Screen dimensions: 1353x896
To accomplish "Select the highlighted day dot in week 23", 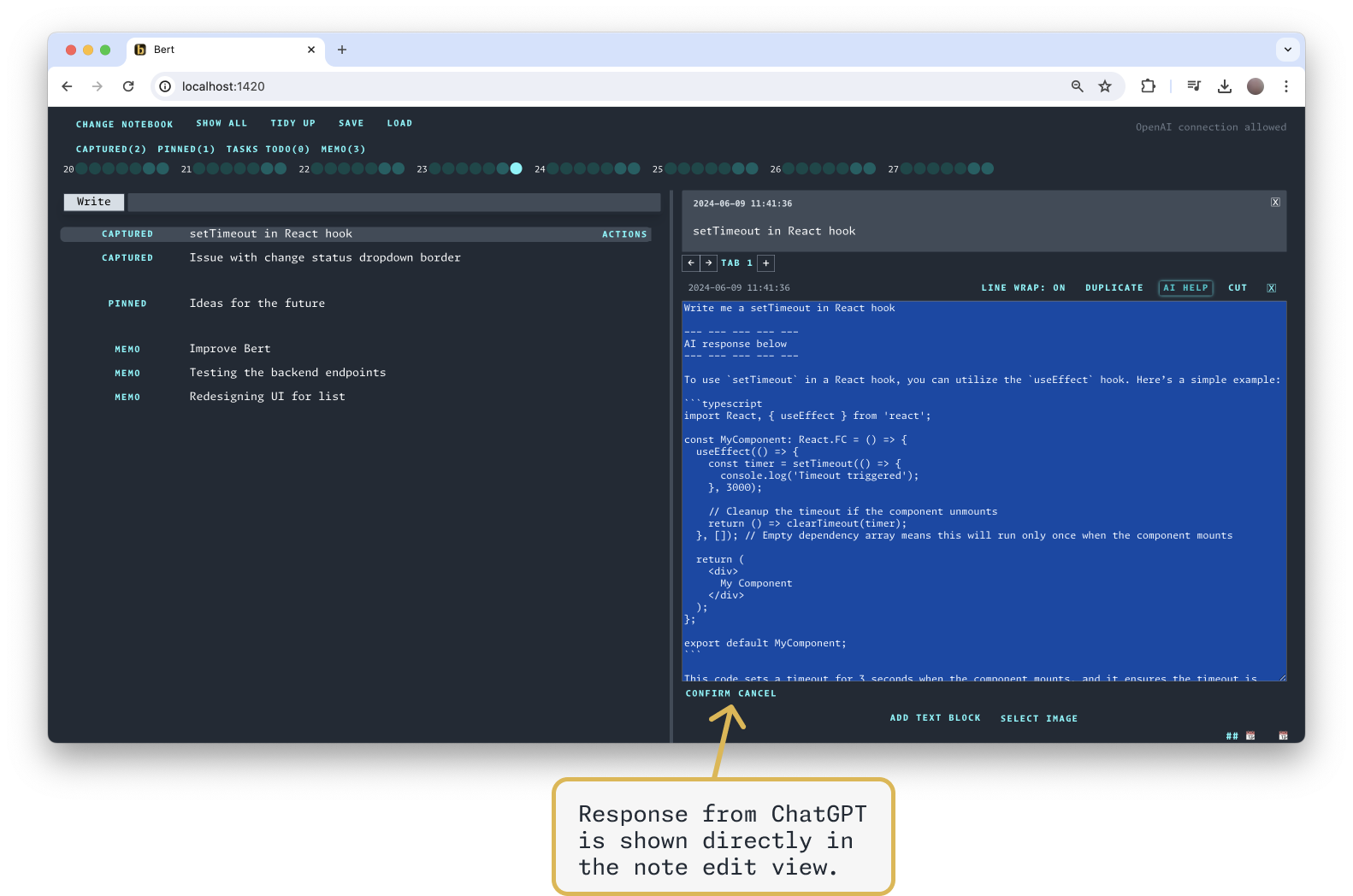I will (516, 168).
